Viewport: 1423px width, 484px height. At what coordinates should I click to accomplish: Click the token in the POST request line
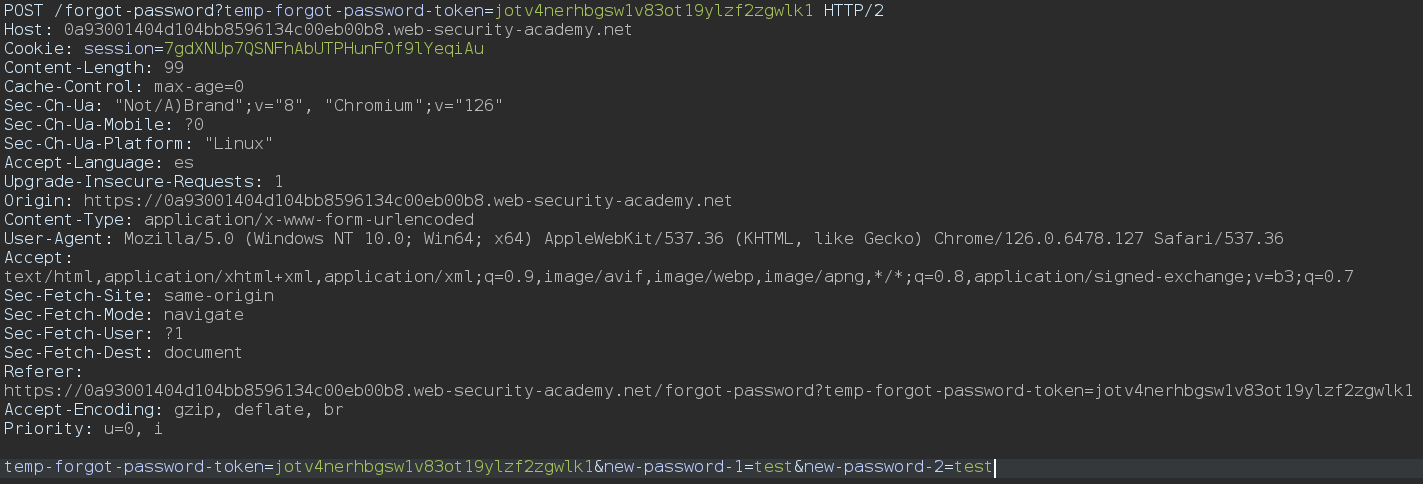click(658, 11)
